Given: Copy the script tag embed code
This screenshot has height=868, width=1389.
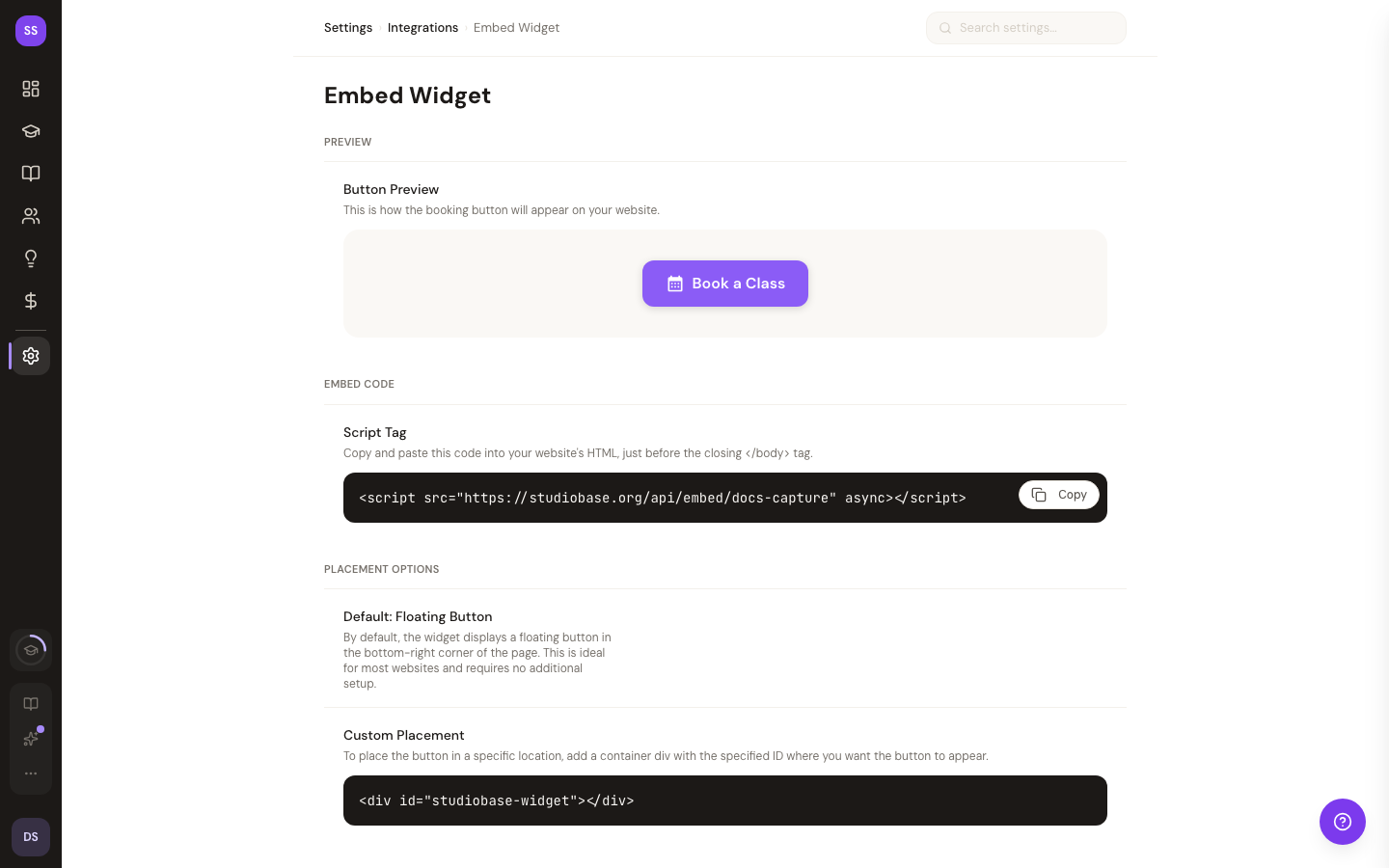Looking at the screenshot, I should tap(1058, 495).
